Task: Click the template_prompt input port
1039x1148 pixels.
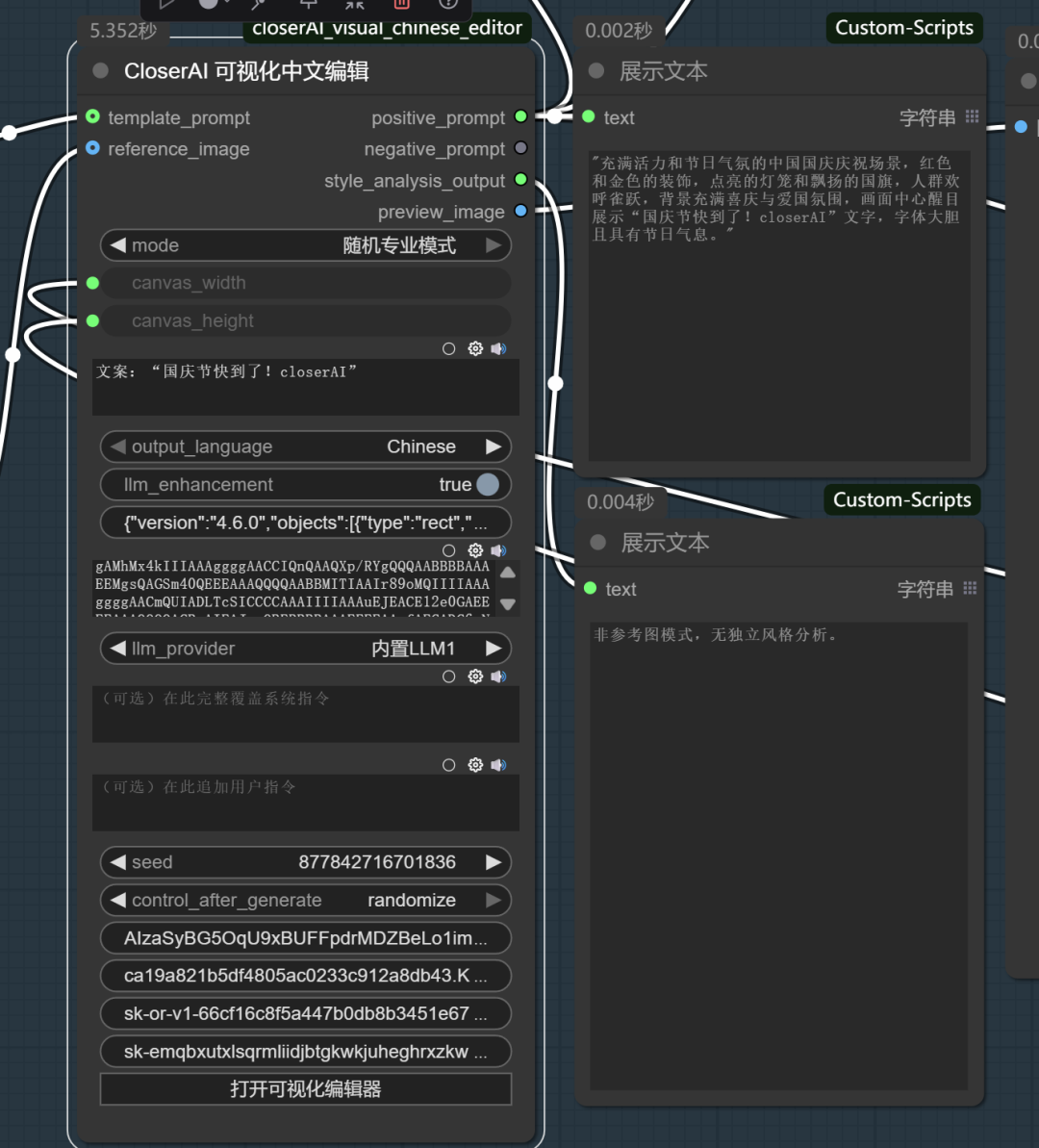Action: pos(93,117)
